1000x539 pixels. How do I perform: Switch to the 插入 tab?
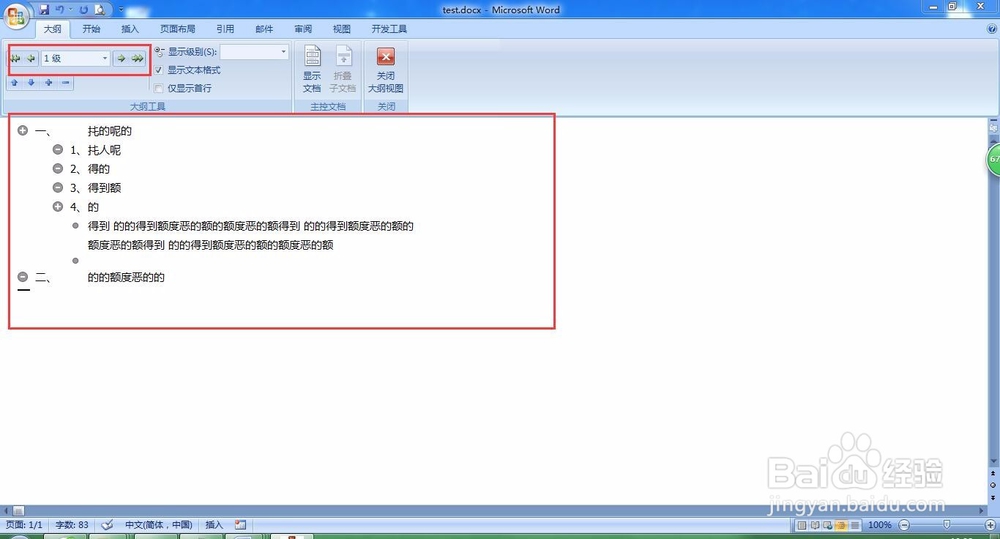point(129,29)
